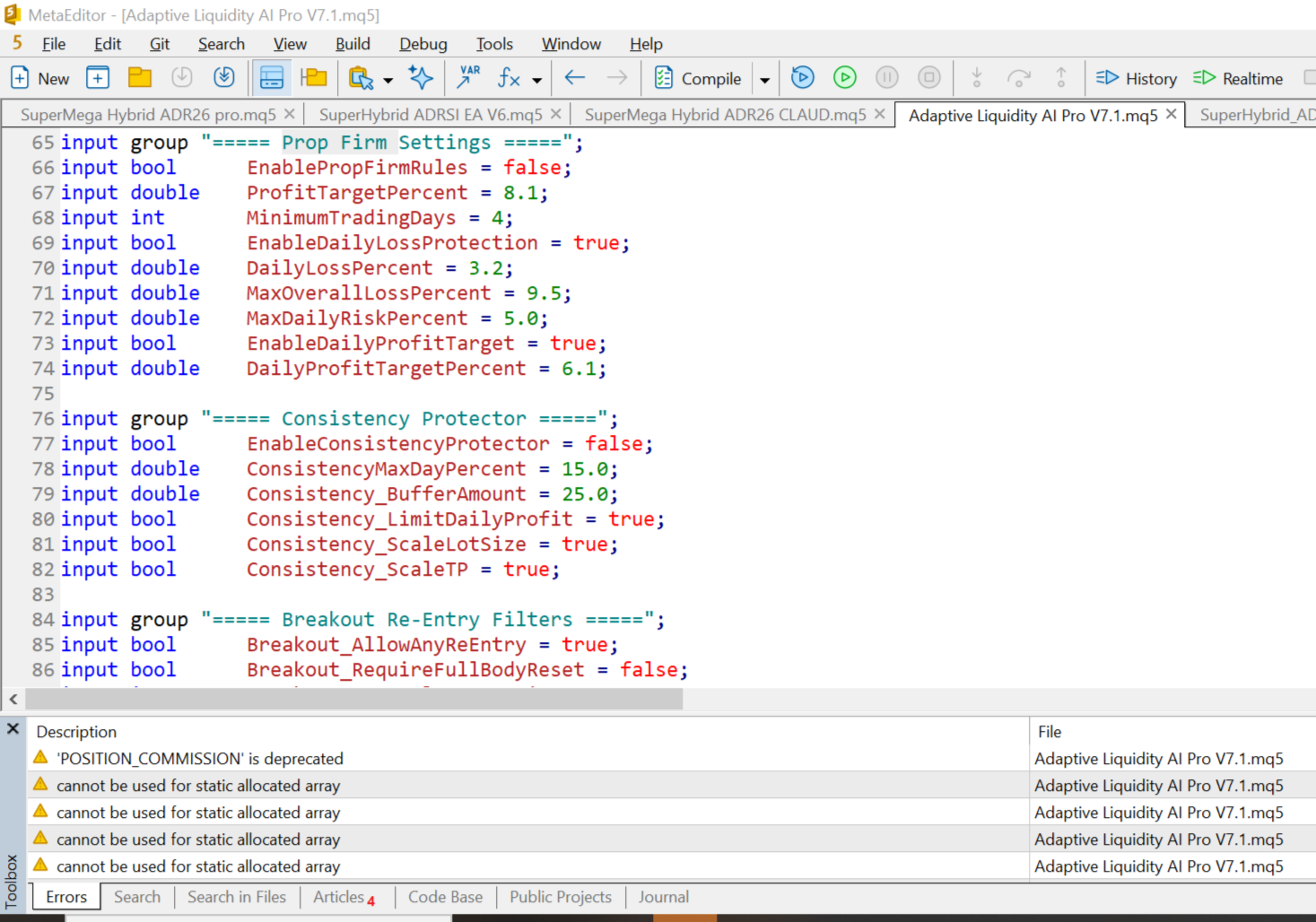Open the fx functions dropdown arrow
The image size is (1316, 922).
click(536, 80)
